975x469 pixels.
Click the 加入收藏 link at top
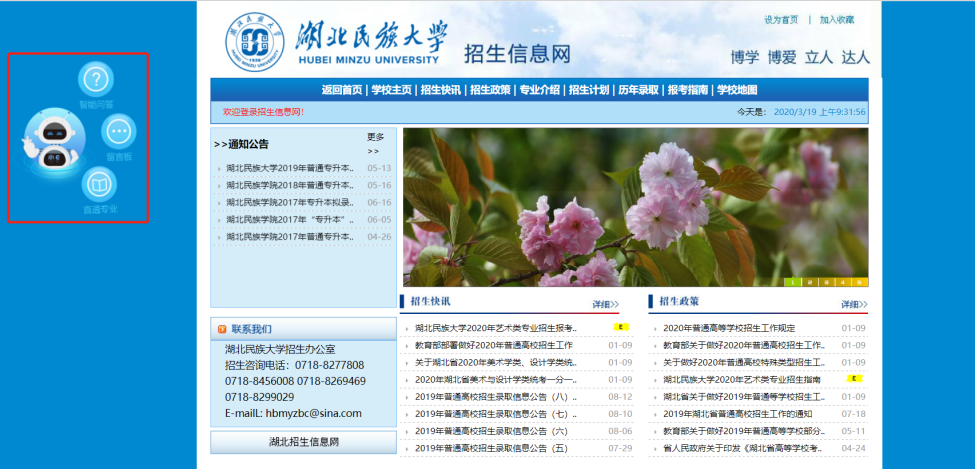pos(837,20)
